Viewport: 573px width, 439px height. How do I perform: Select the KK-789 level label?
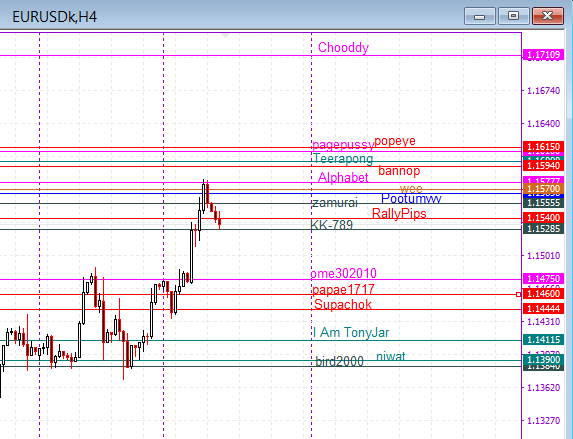click(x=331, y=225)
